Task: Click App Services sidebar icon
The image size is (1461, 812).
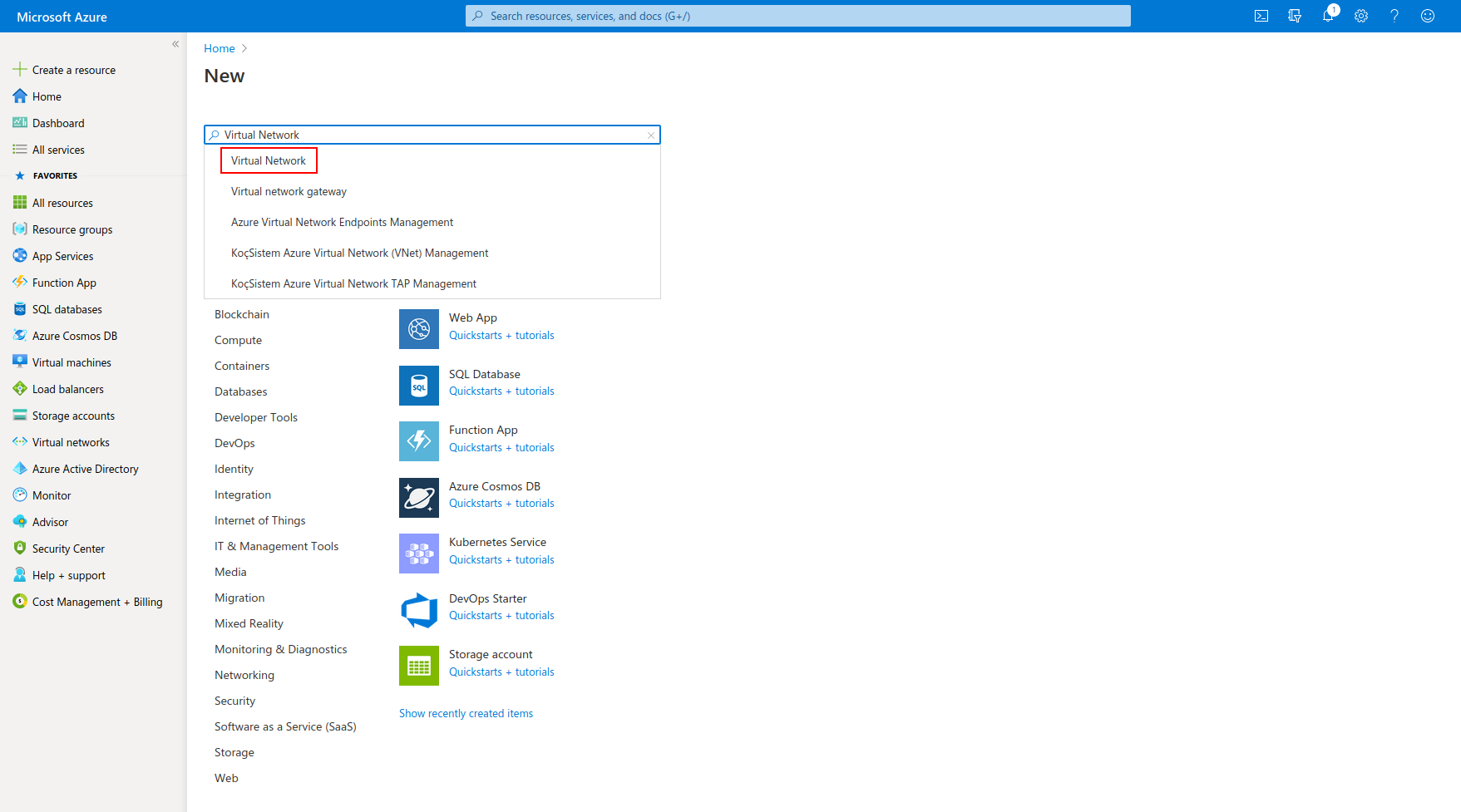Action: 20,256
